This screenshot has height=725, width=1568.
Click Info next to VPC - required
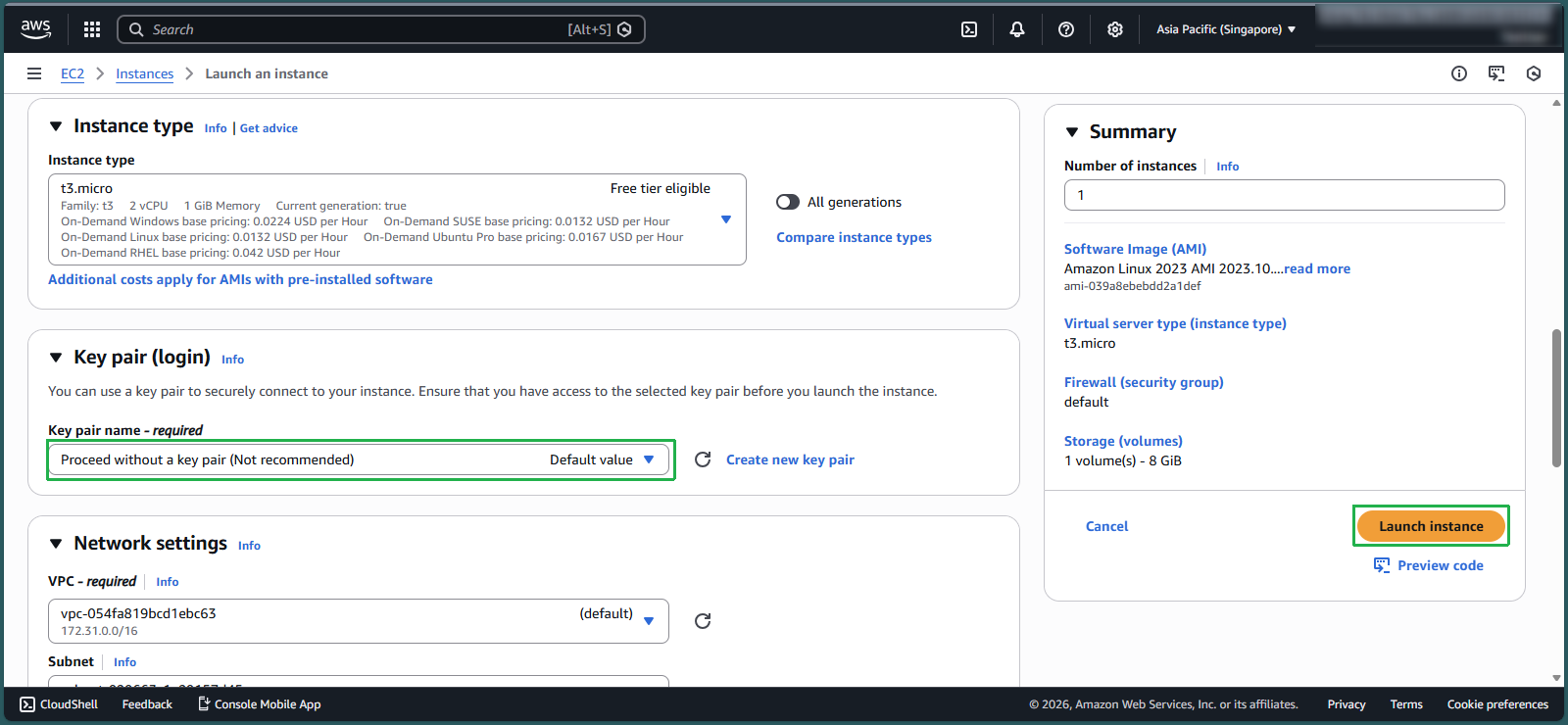[x=168, y=582]
